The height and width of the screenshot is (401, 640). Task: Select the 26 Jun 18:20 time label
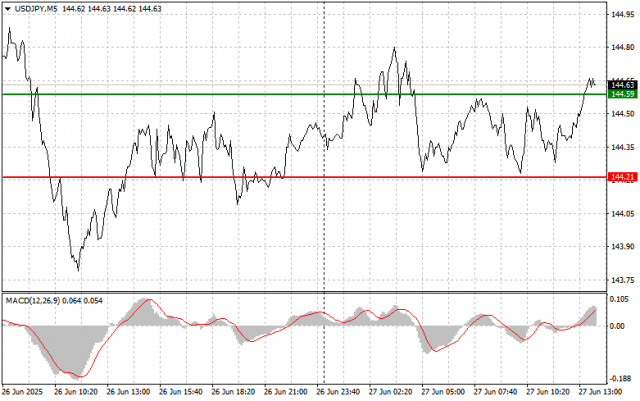pos(233,392)
